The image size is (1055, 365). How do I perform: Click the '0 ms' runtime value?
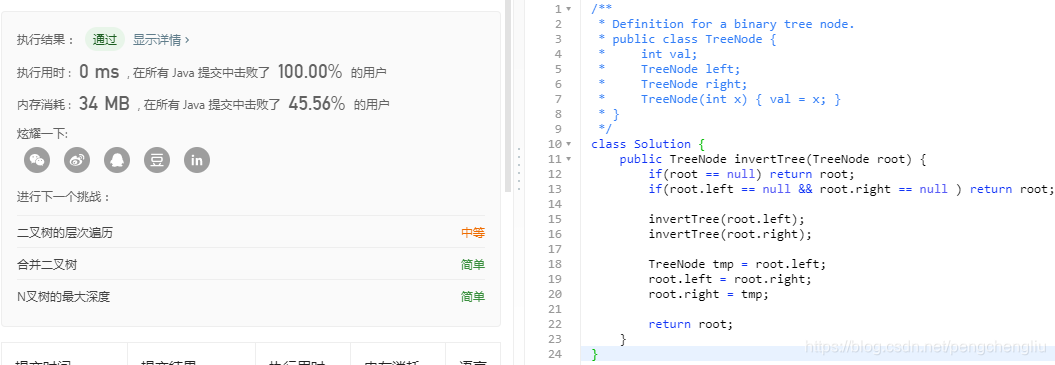[x=99, y=72]
